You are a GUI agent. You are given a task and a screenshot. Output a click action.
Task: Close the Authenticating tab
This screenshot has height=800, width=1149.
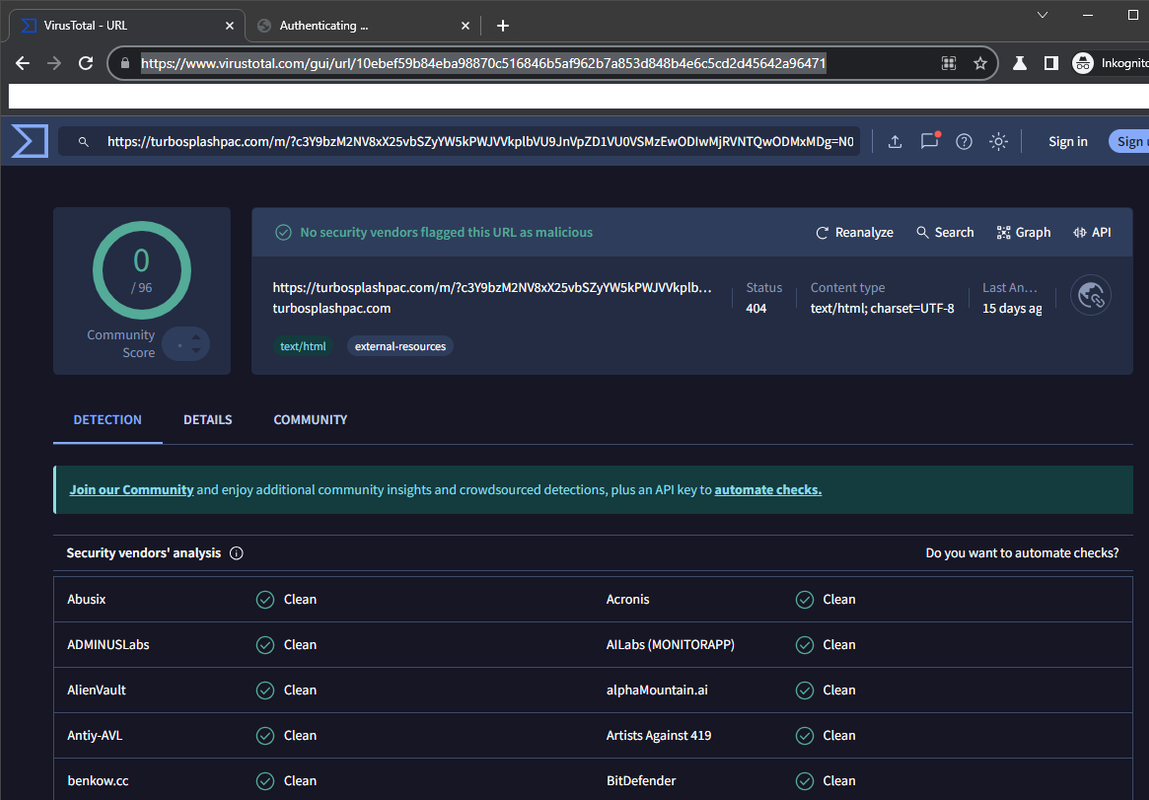[465, 26]
